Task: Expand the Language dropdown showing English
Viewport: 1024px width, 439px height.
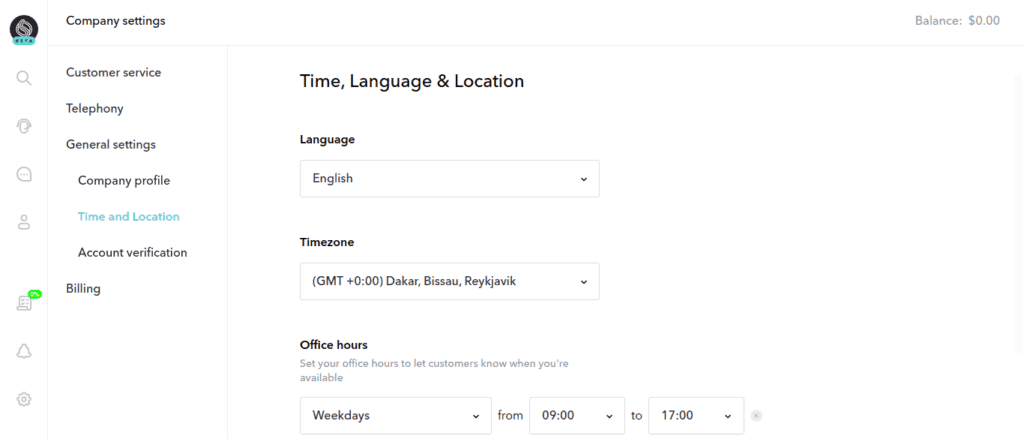Action: pos(449,178)
